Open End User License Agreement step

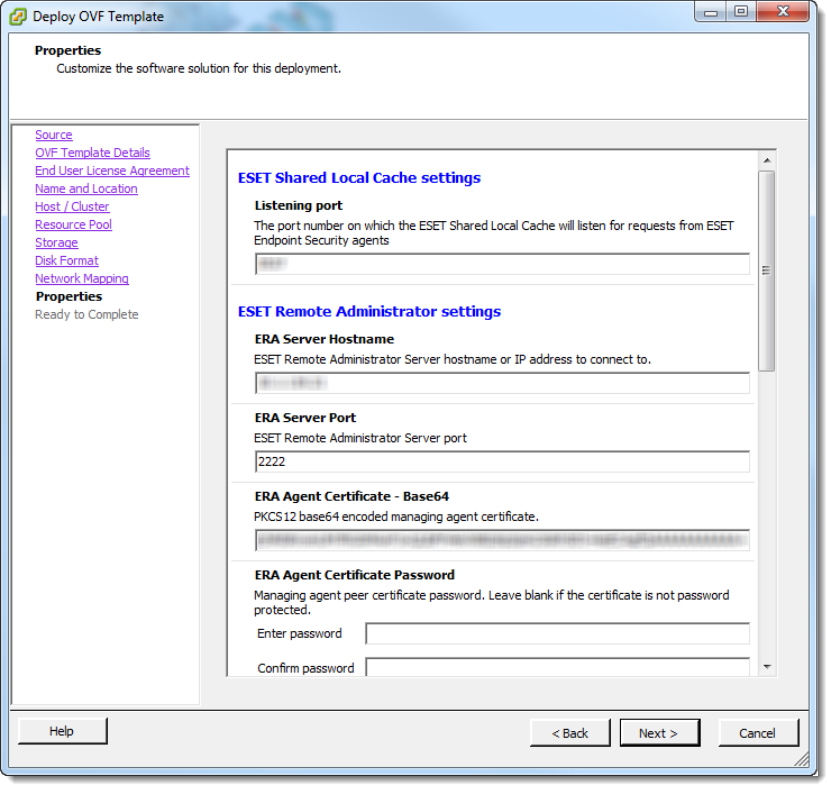(112, 171)
